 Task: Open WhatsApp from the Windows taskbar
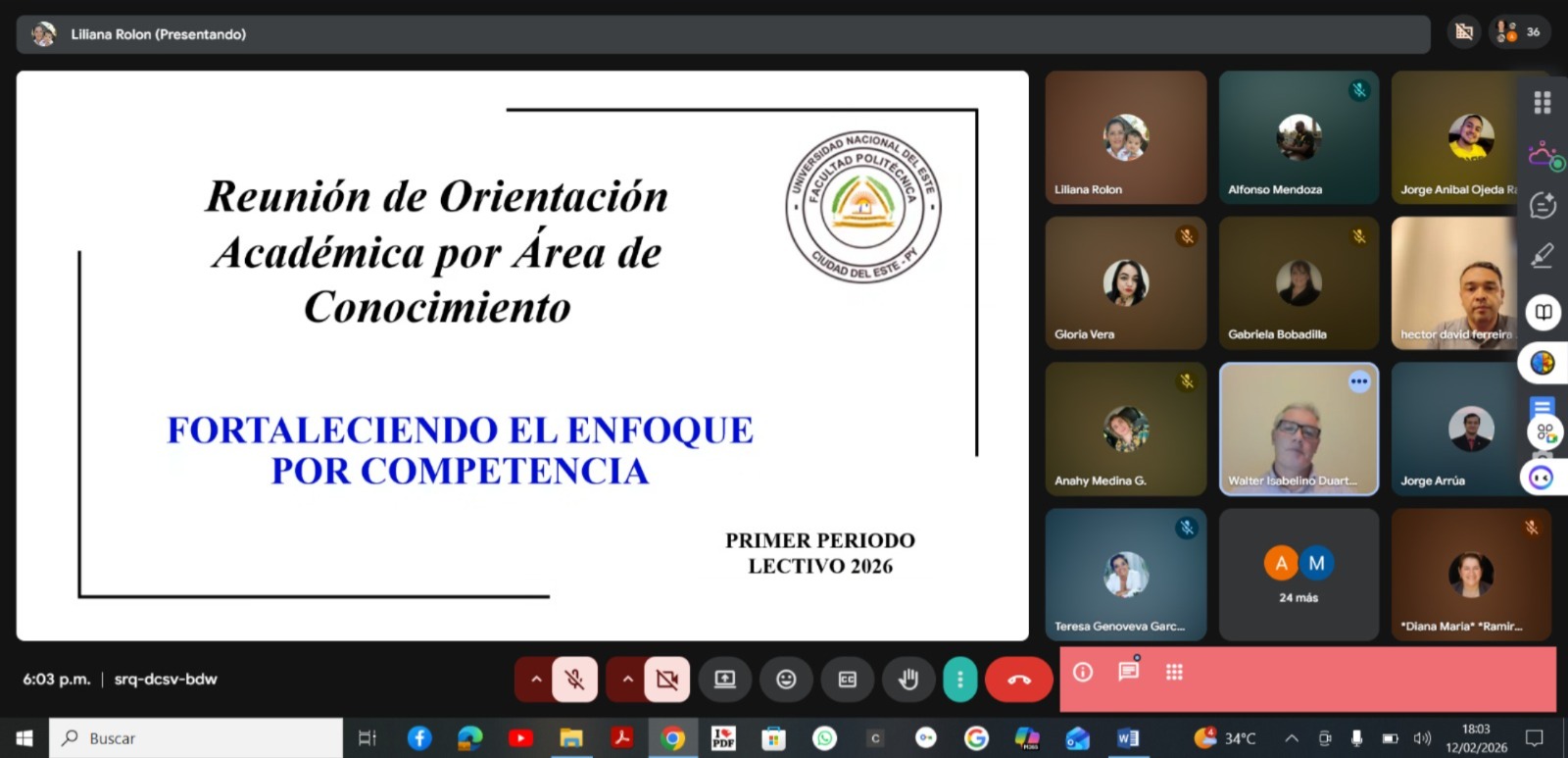(x=825, y=738)
